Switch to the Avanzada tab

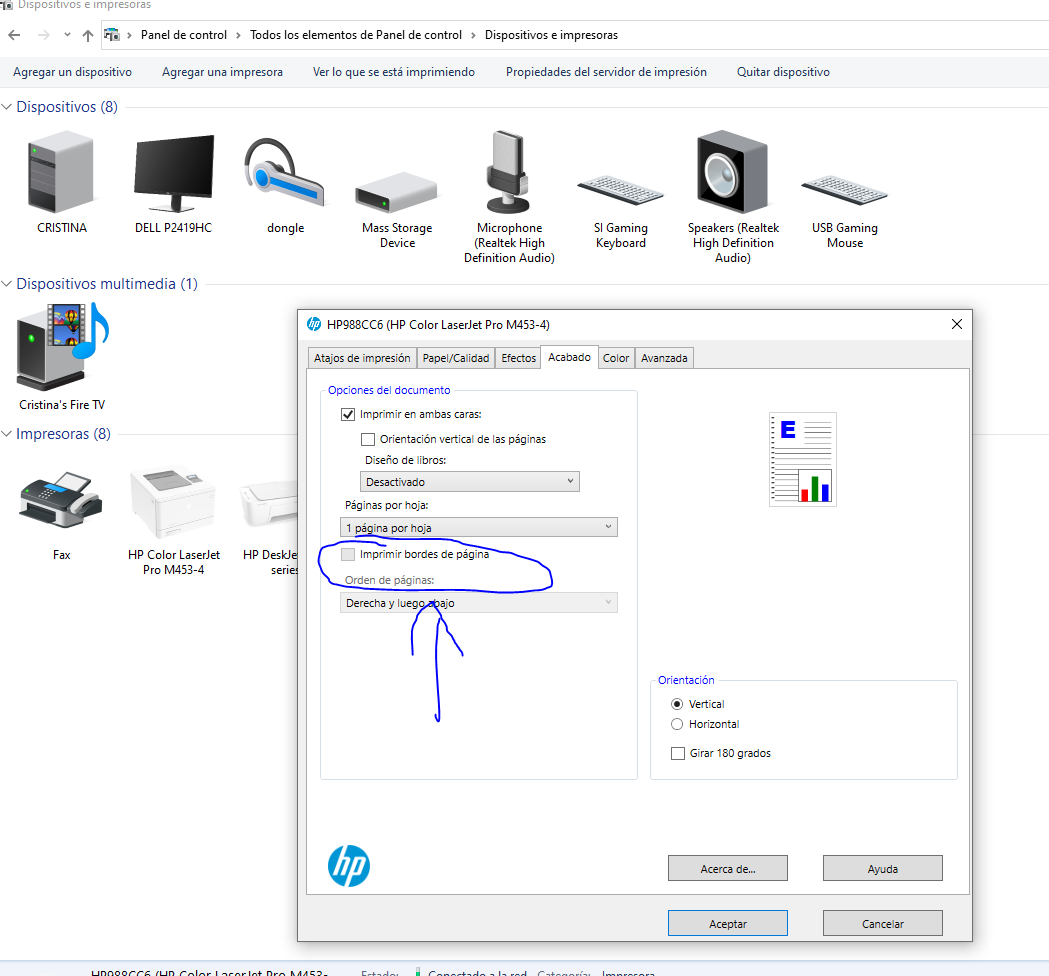(x=664, y=358)
